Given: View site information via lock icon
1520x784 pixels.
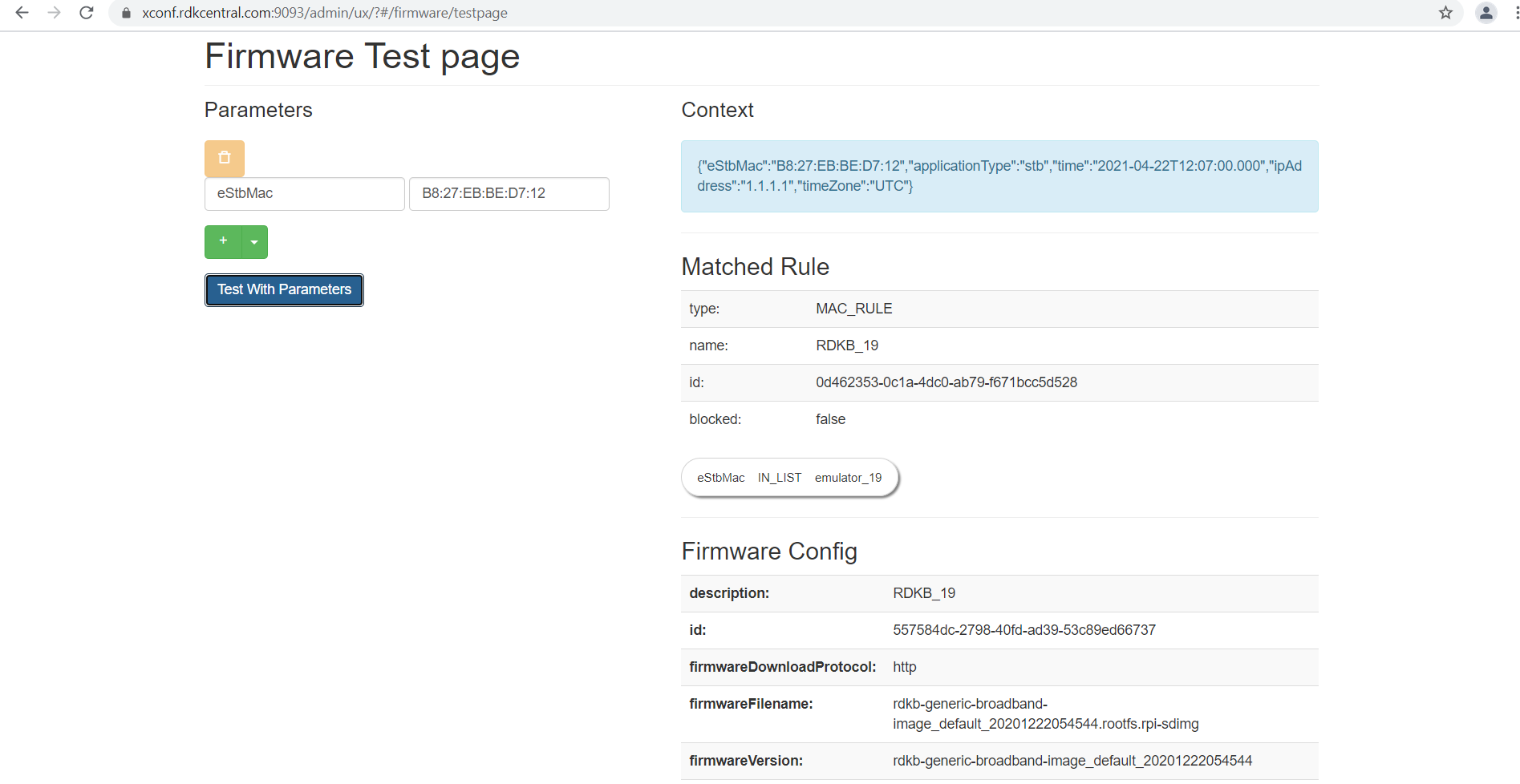Looking at the screenshot, I should tap(126, 13).
